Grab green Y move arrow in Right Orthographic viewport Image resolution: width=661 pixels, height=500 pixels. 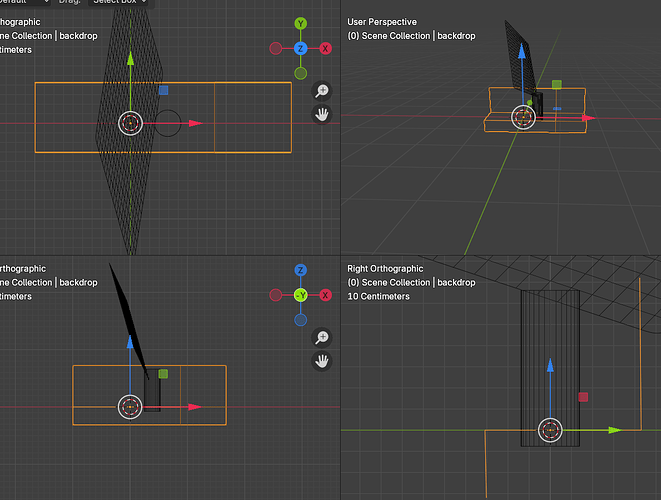coord(615,430)
